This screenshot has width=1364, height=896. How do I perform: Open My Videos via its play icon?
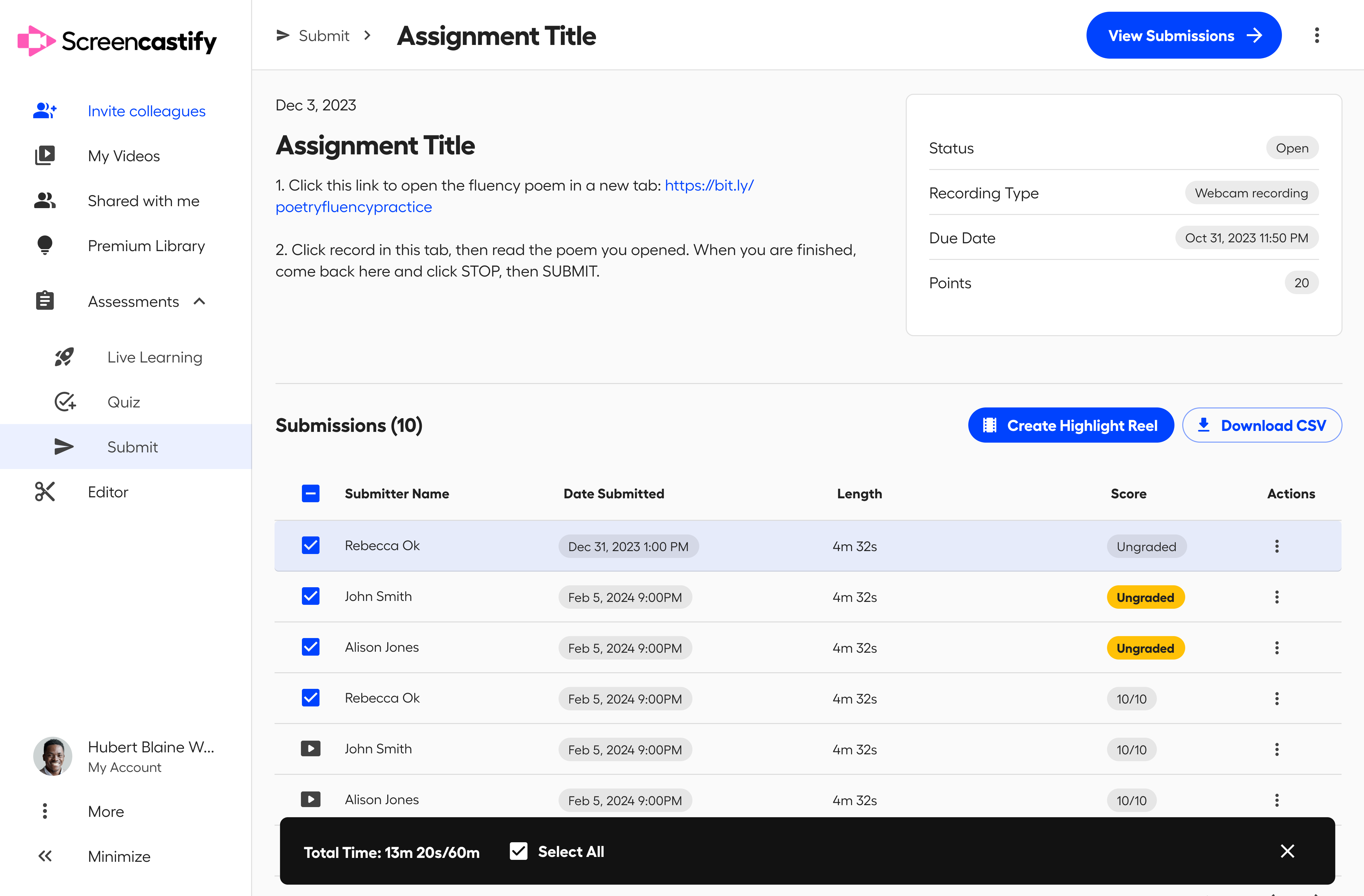pyautogui.click(x=44, y=155)
